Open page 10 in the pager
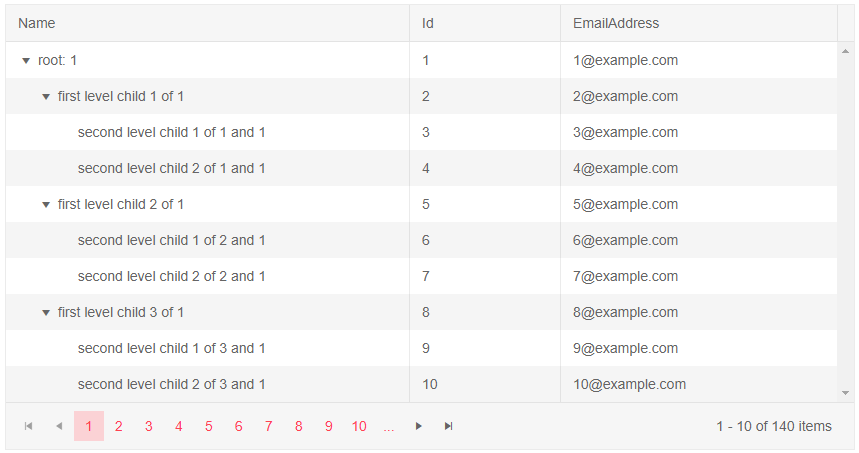859x453 pixels. (x=359, y=426)
